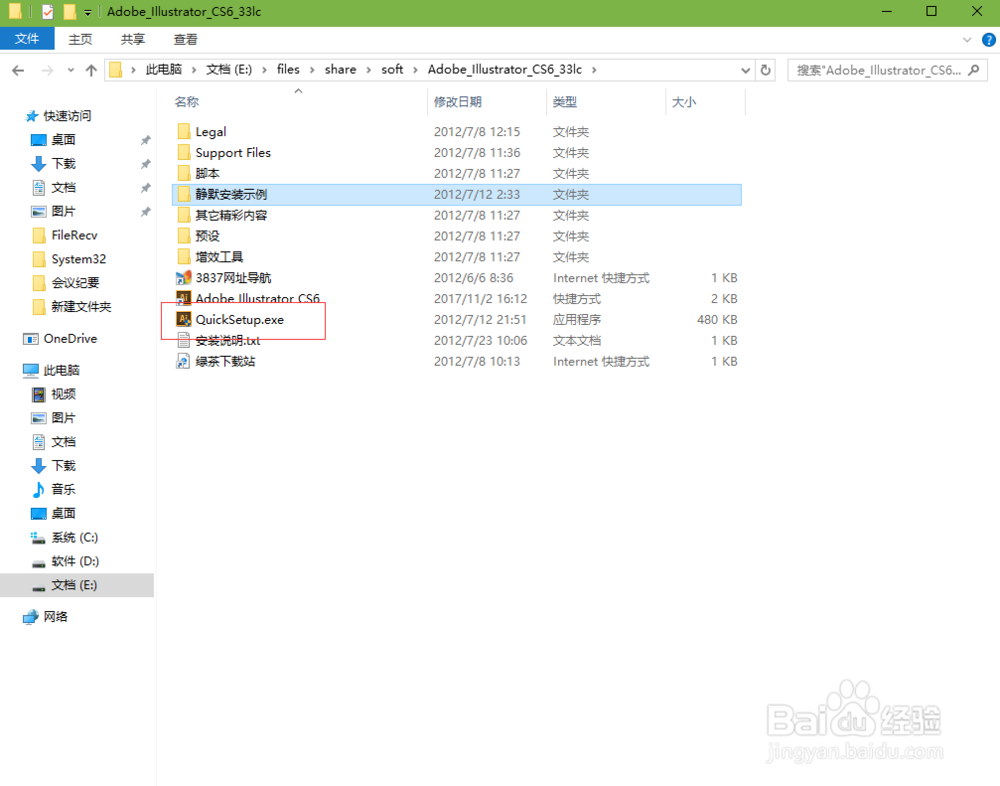Click 文档 (E:) in the address breadcrumb

pyautogui.click(x=229, y=70)
